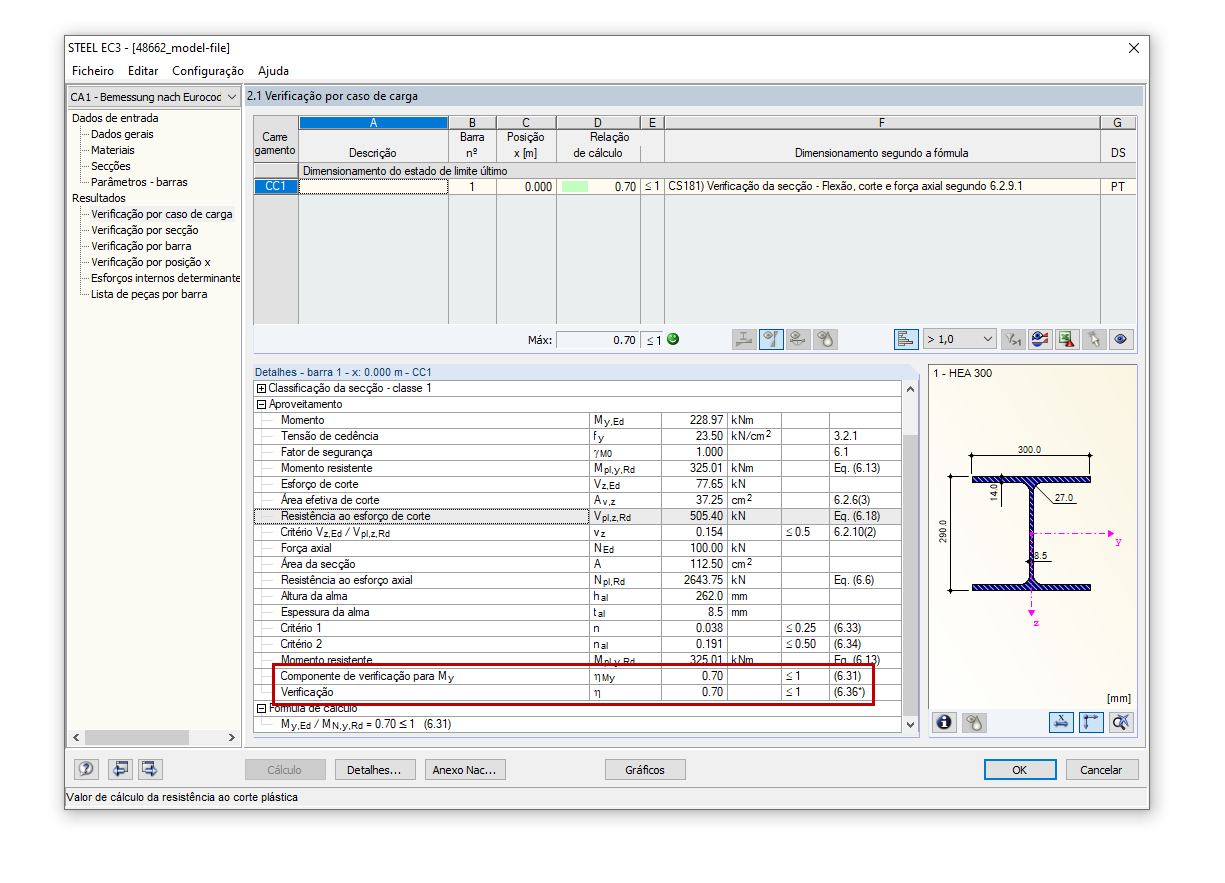Click the section info icon under HEA 300 drawing
The width and height of the screenshot is (1225, 883).
[x=945, y=722]
